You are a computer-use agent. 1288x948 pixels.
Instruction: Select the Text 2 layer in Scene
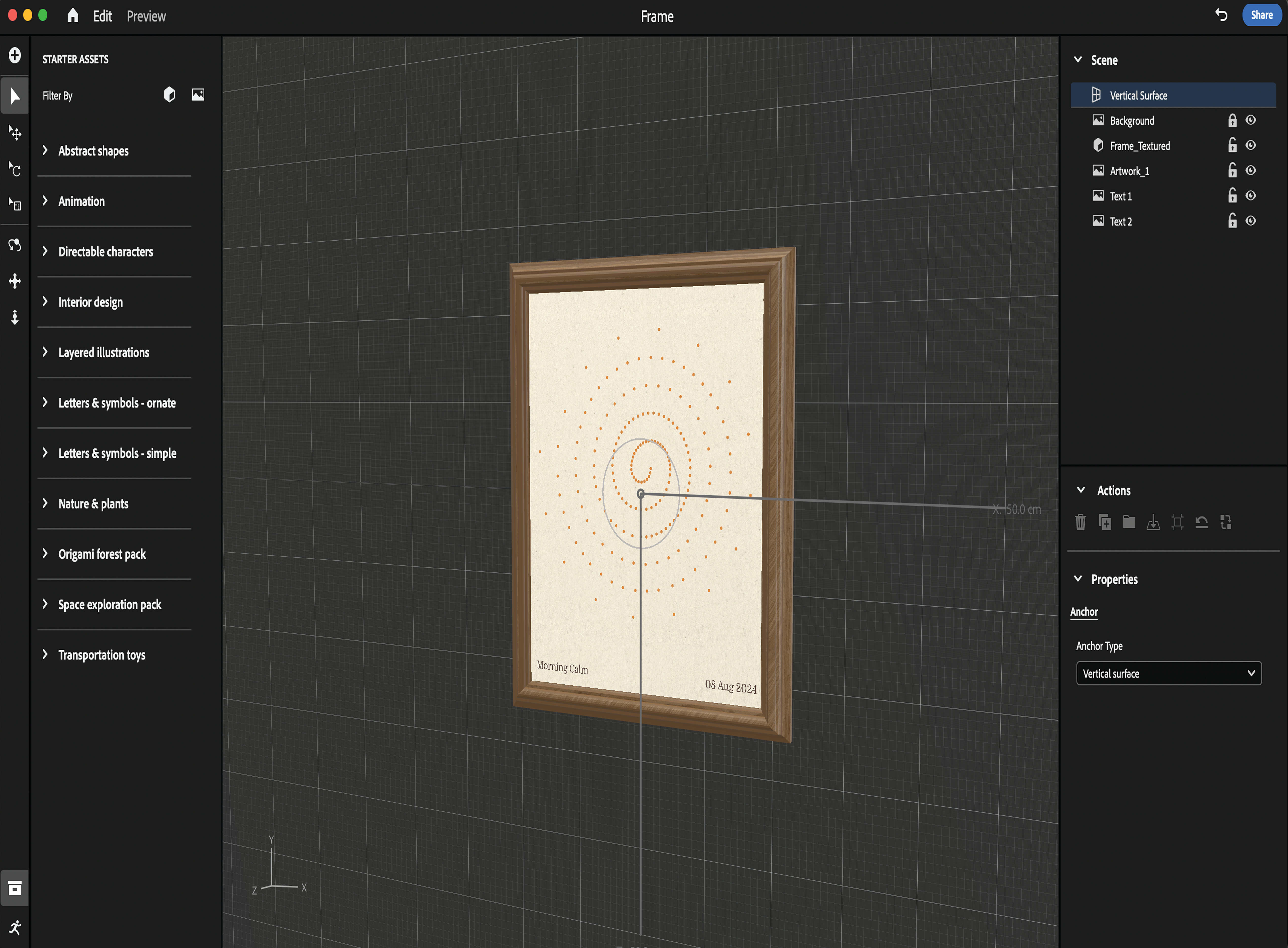[1121, 221]
